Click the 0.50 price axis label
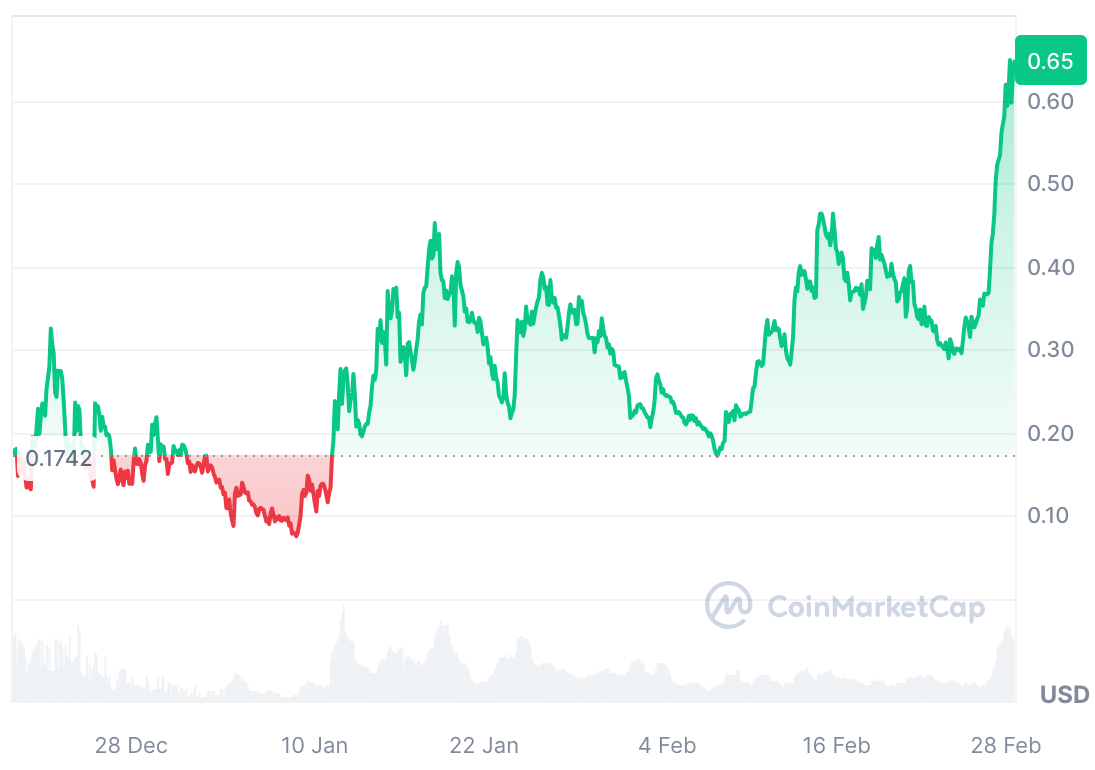Viewport: 1095px width, 770px height. [x=1050, y=184]
